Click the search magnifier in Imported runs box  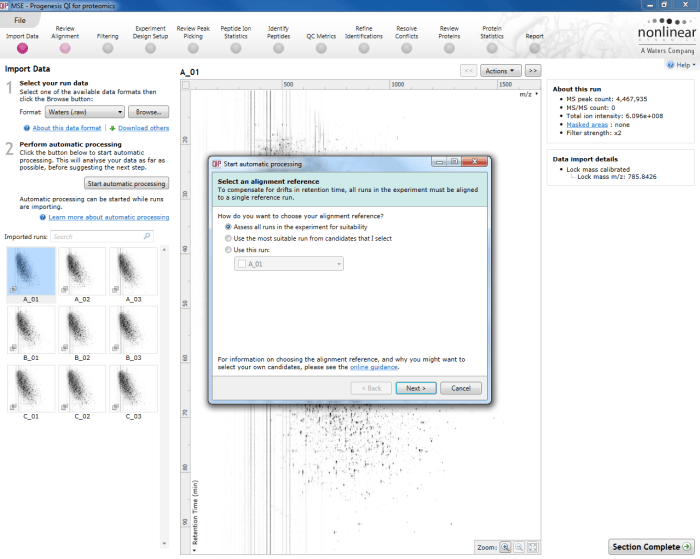coord(147,236)
